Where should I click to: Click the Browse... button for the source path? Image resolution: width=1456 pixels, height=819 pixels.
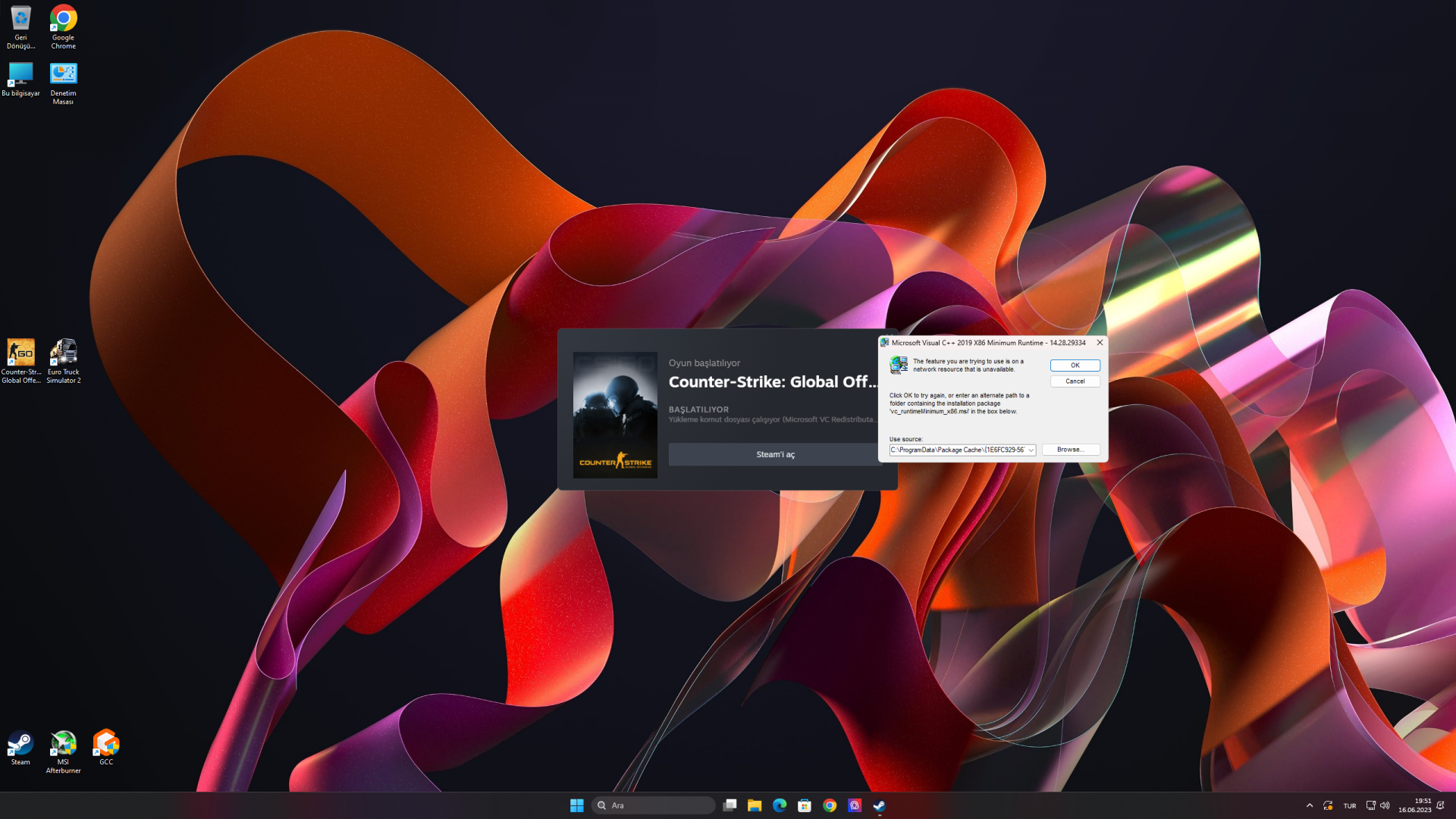point(1070,450)
